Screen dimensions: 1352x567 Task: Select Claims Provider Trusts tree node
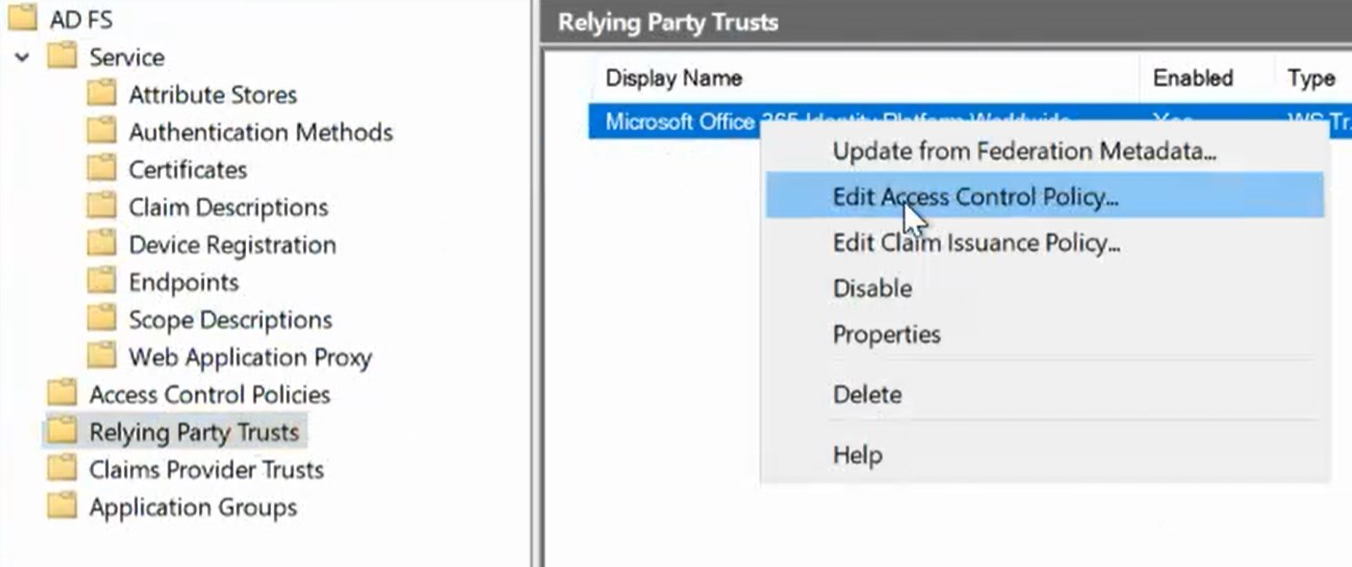pos(206,470)
